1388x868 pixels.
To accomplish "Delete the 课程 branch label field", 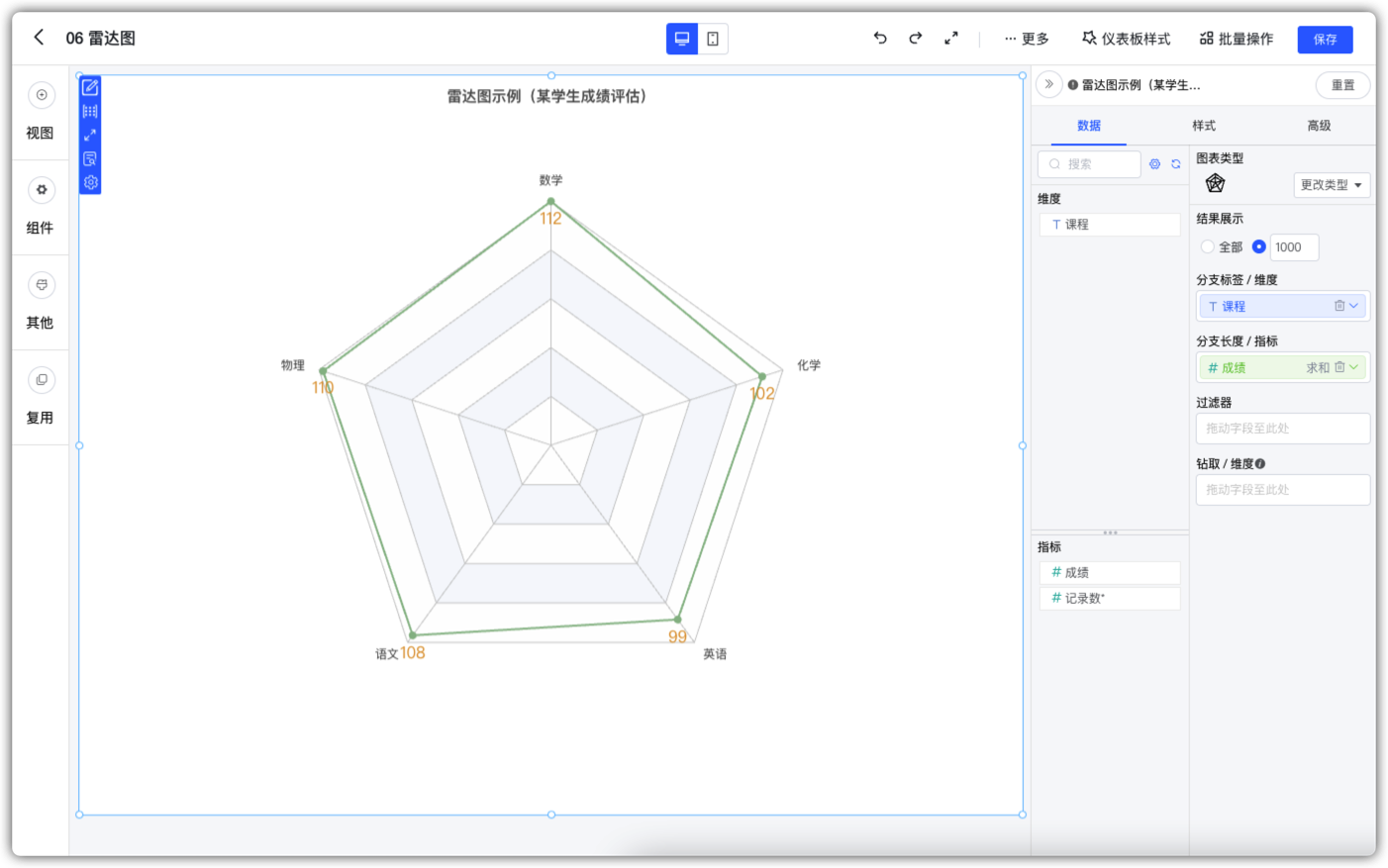I will point(1338,306).
